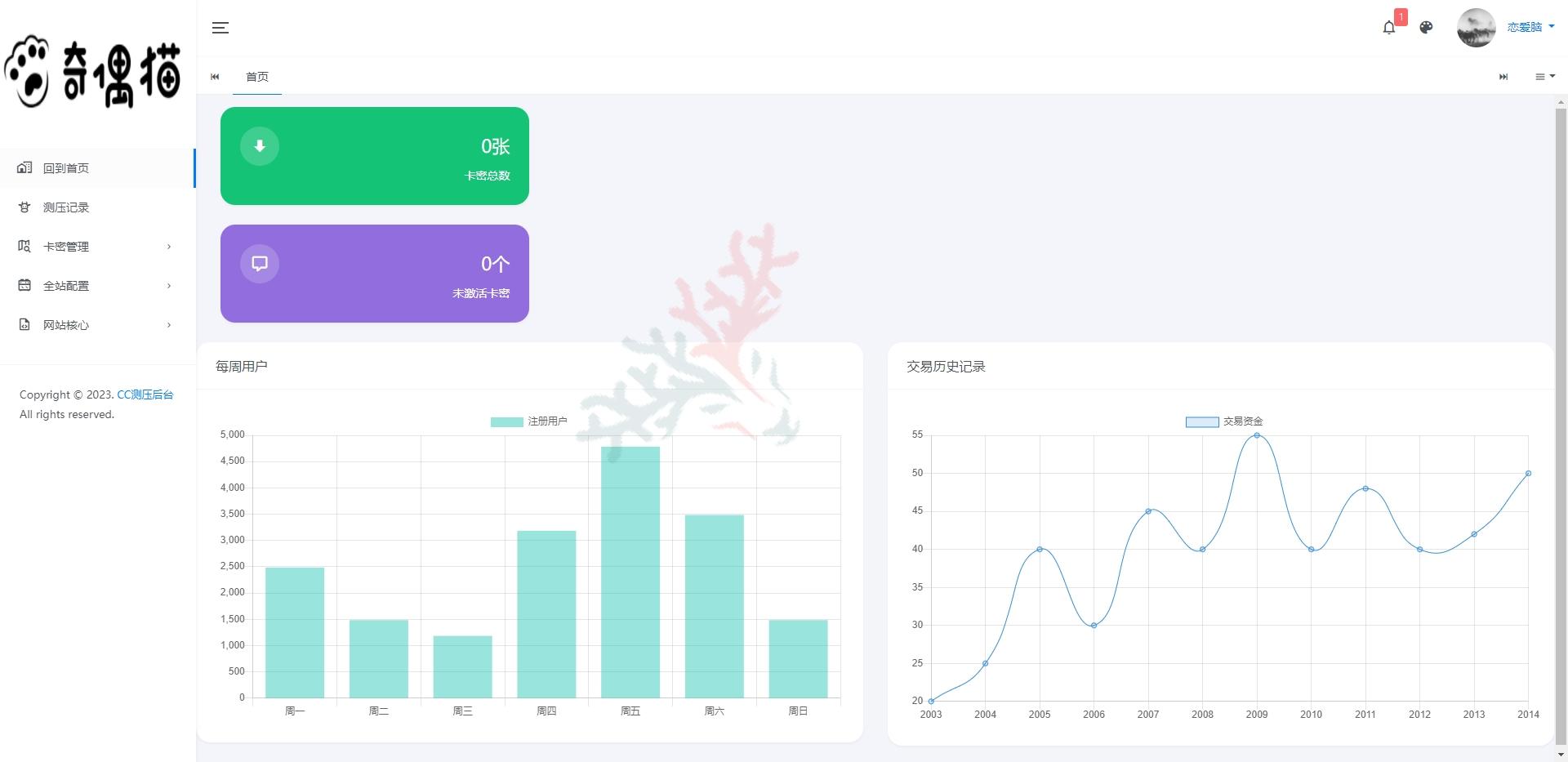The width and height of the screenshot is (1568, 762).
Task: Open the 恋爱脑 user dropdown
Action: pos(1530,28)
